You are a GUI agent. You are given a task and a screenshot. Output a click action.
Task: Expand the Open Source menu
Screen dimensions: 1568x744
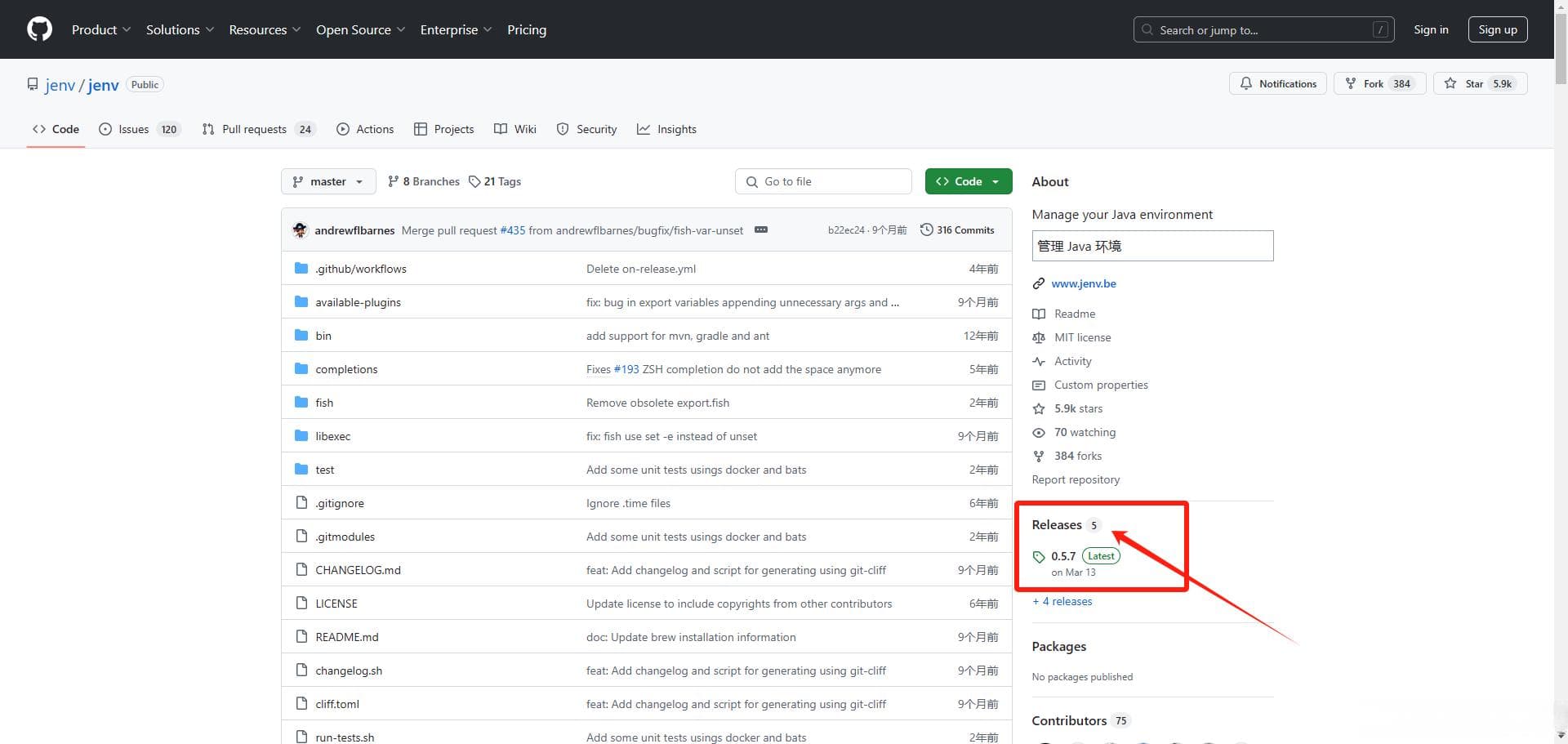[x=360, y=29]
